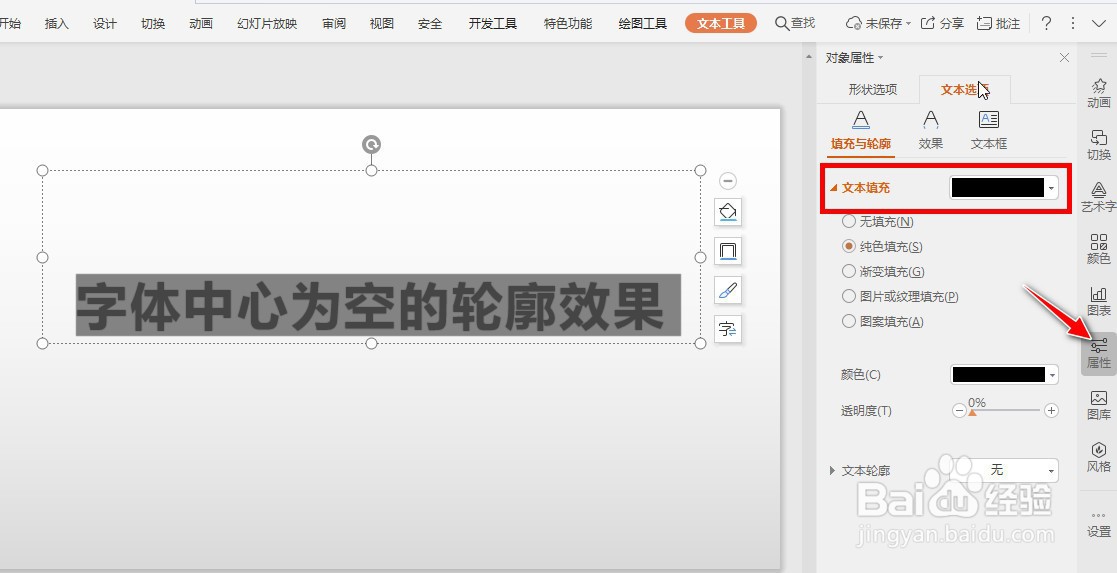Click the panel scroll-up arrow

tap(809, 57)
